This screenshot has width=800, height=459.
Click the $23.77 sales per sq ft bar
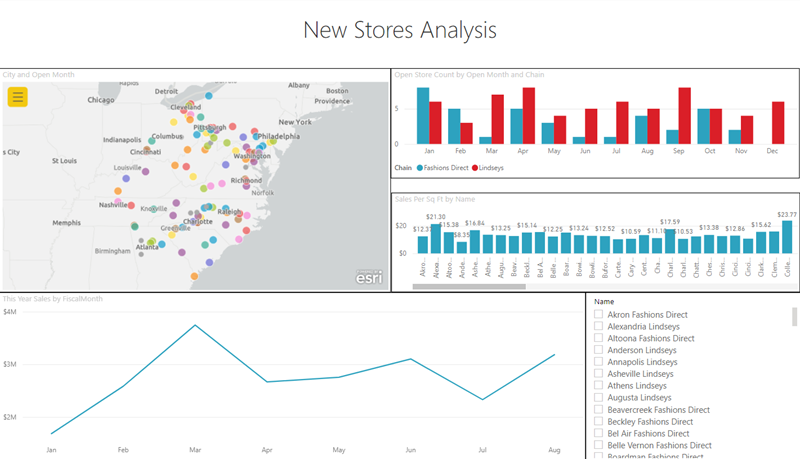click(787, 237)
